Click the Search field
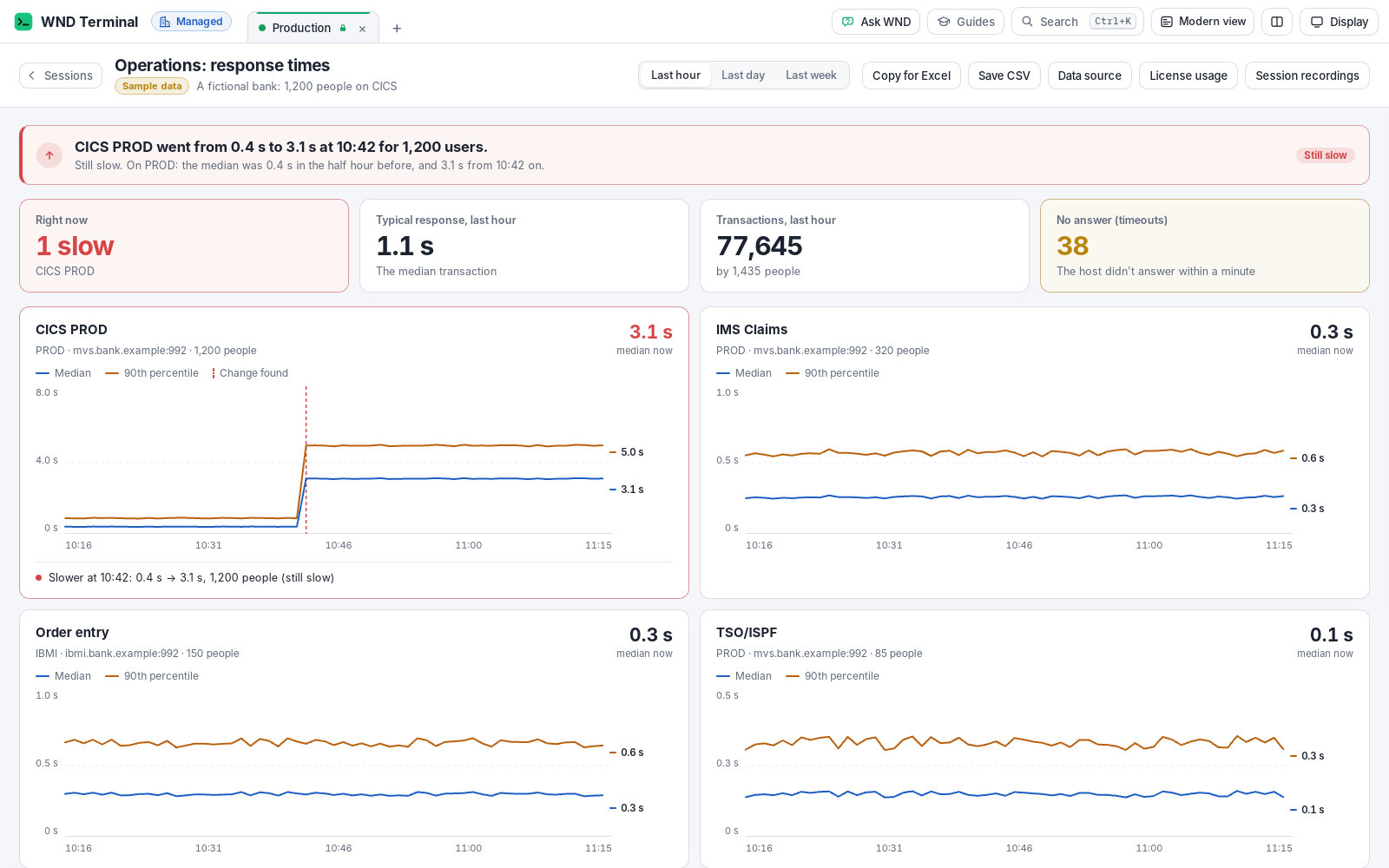This screenshot has width=1389, height=868. [x=1077, y=22]
